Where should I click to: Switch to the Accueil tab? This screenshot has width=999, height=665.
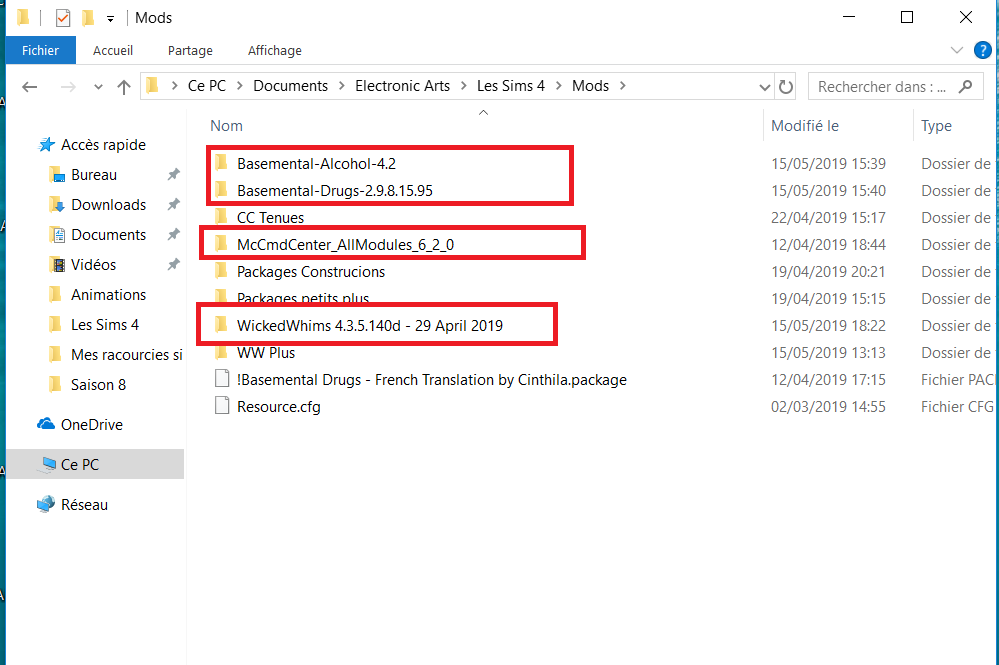[x=113, y=50]
